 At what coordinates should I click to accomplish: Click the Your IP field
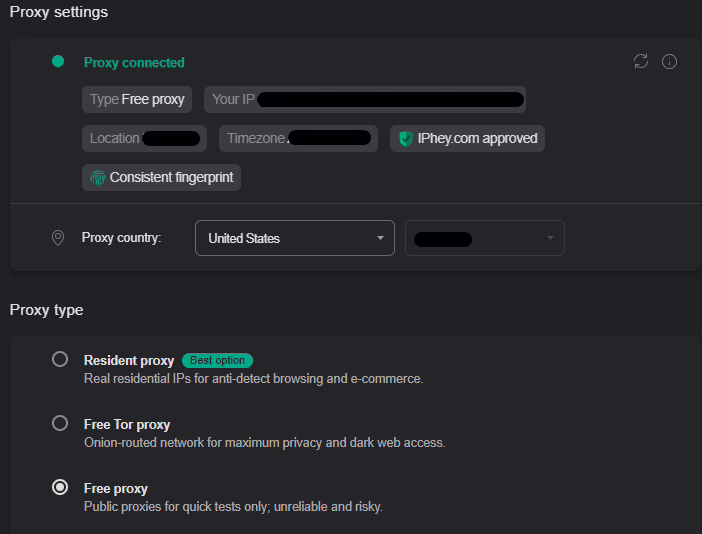click(365, 100)
